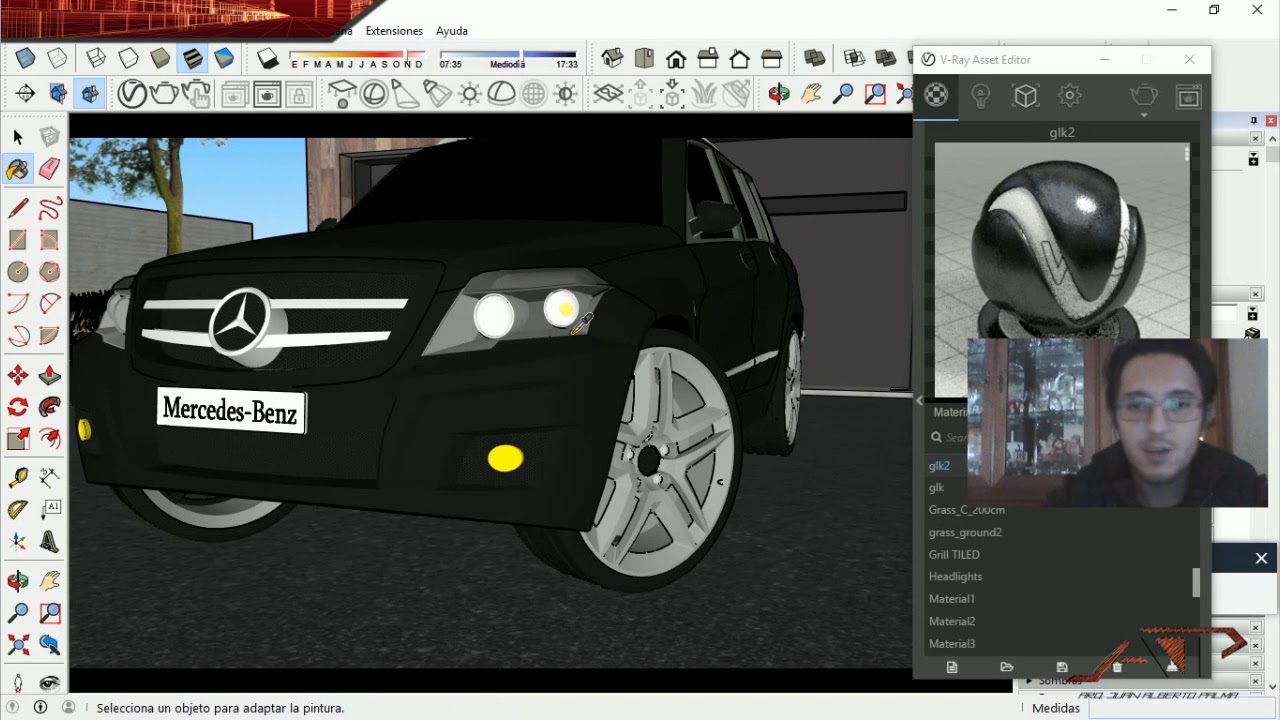Image resolution: width=1280 pixels, height=720 pixels.
Task: Open Geometry category in Asset Editor
Action: (x=1026, y=96)
